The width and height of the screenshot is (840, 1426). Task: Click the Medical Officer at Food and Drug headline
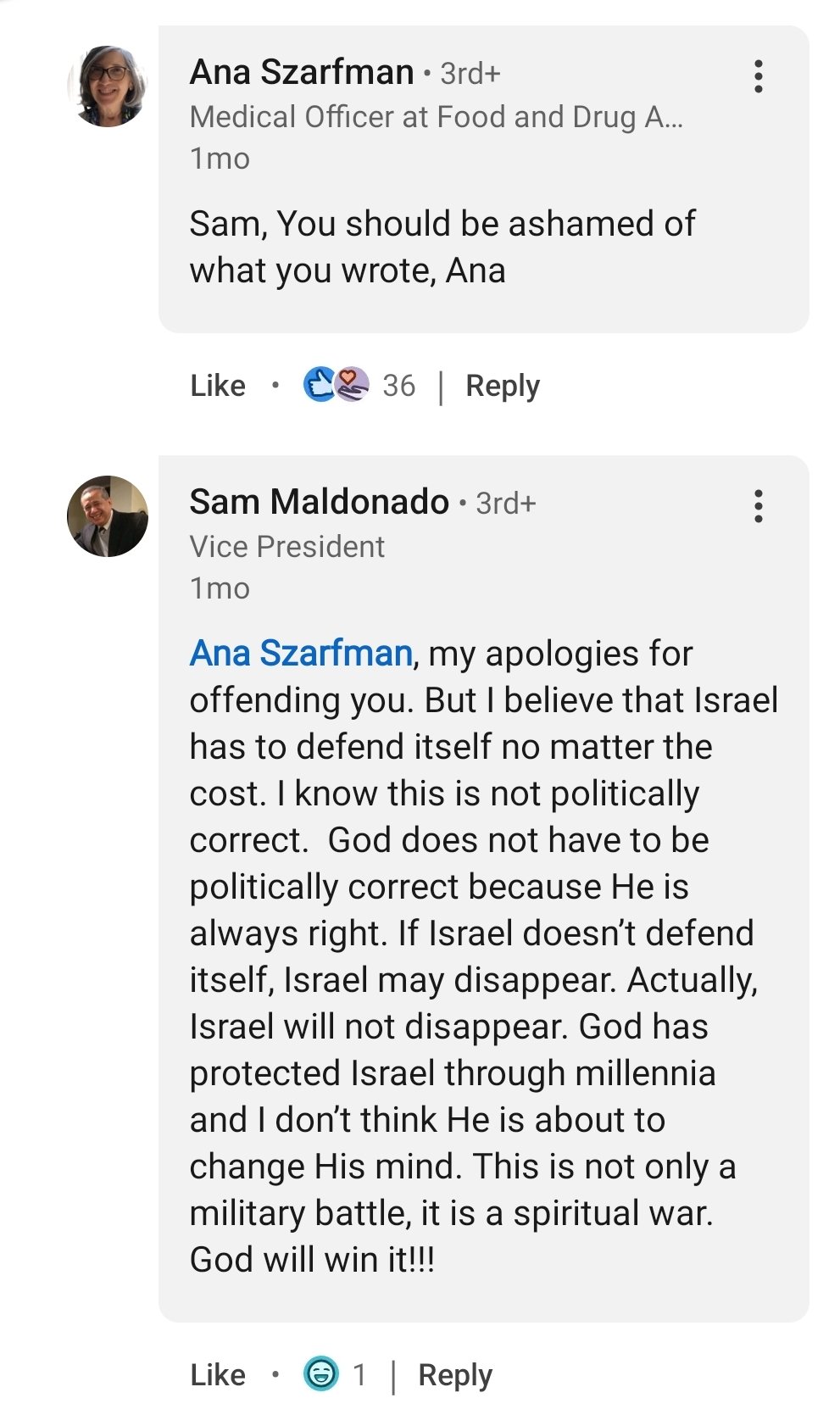coord(436,117)
